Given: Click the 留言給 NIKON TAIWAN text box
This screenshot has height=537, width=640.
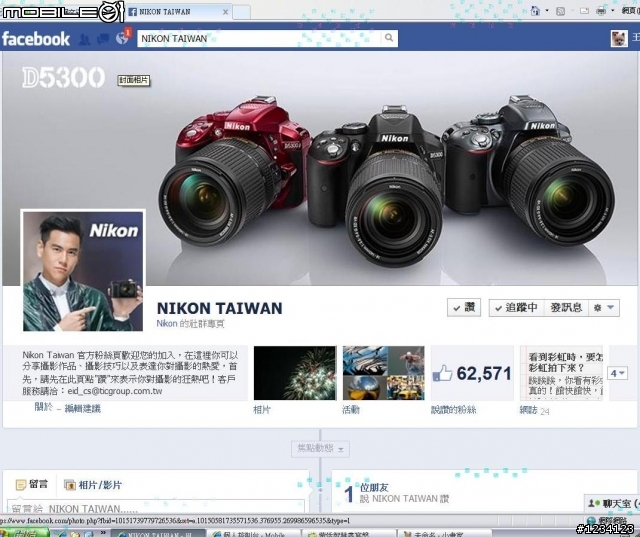Looking at the screenshot, I should (x=156, y=506).
